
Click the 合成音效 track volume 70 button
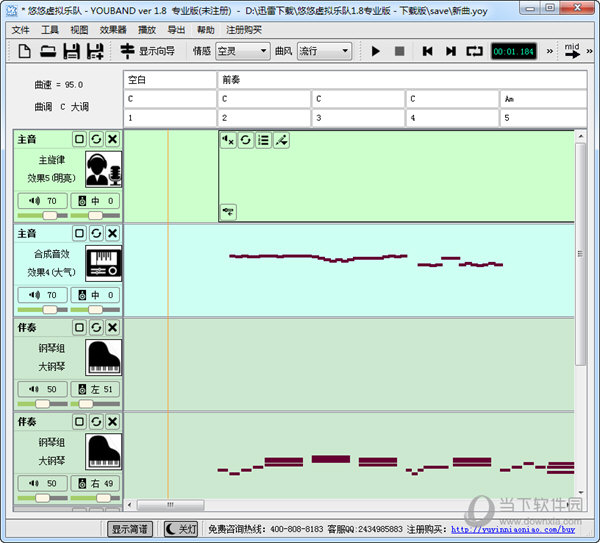pyautogui.click(x=43, y=295)
